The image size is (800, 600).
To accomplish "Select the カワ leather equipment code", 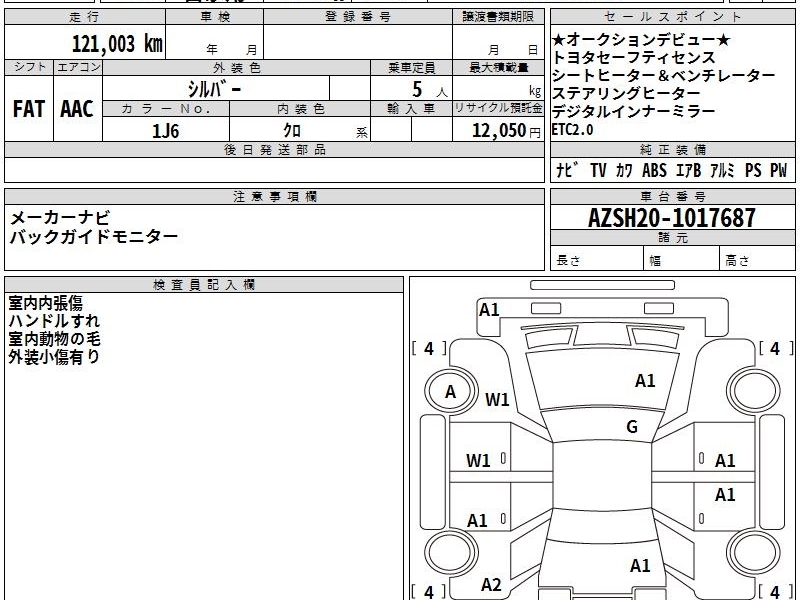I will 624,170.
